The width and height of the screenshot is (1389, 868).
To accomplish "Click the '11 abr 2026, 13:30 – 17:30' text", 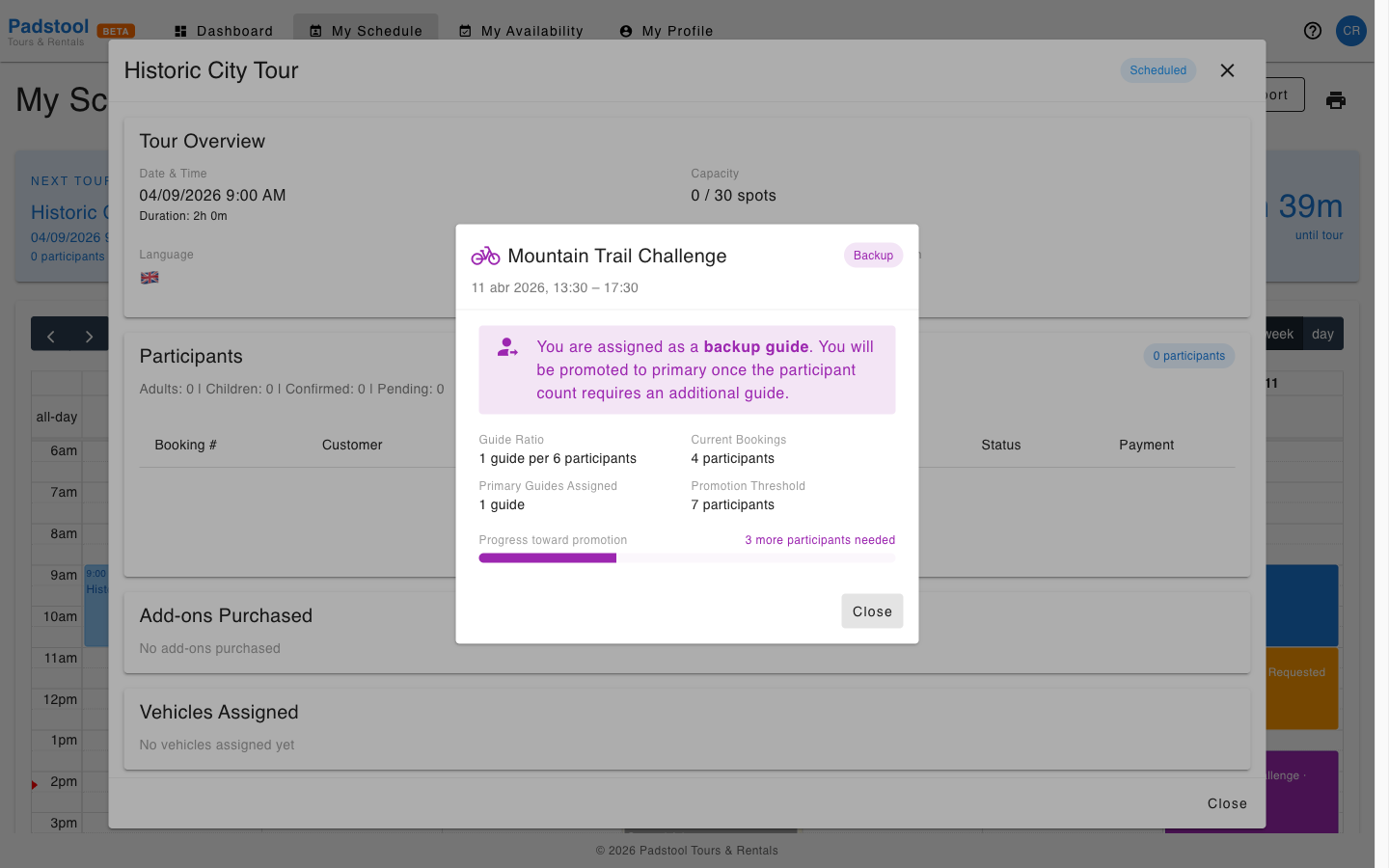I will tap(555, 287).
